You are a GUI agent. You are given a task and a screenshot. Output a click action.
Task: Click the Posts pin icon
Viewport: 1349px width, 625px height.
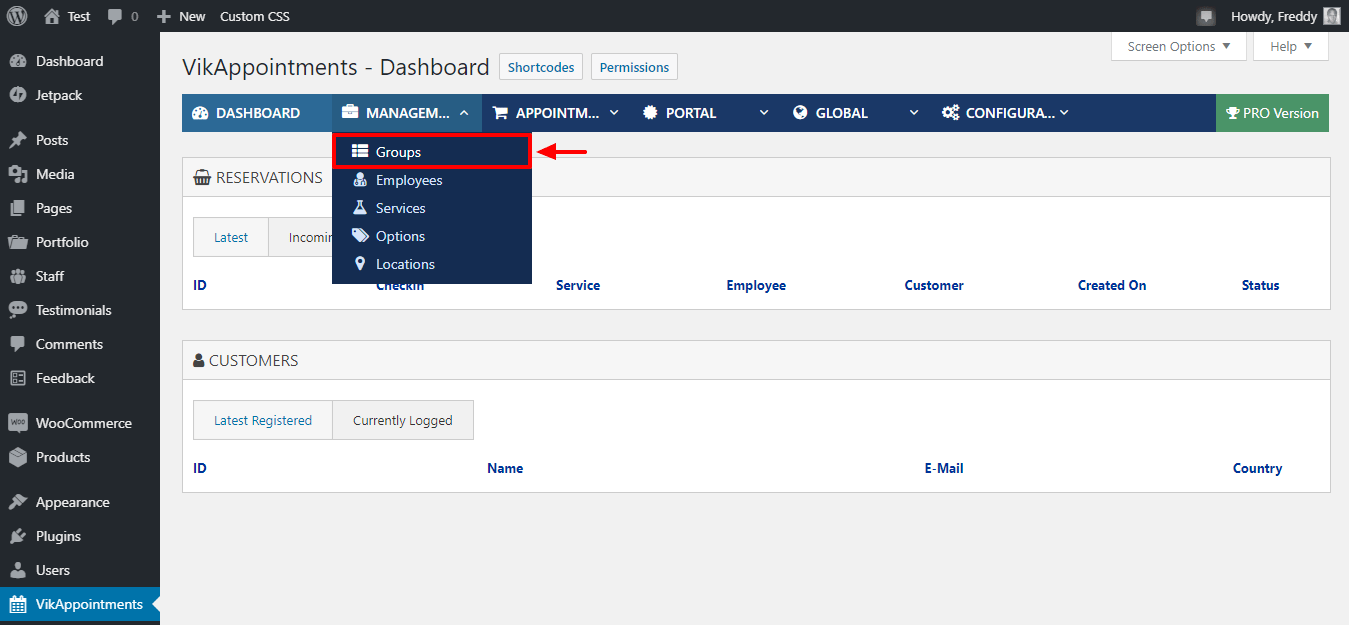17,140
